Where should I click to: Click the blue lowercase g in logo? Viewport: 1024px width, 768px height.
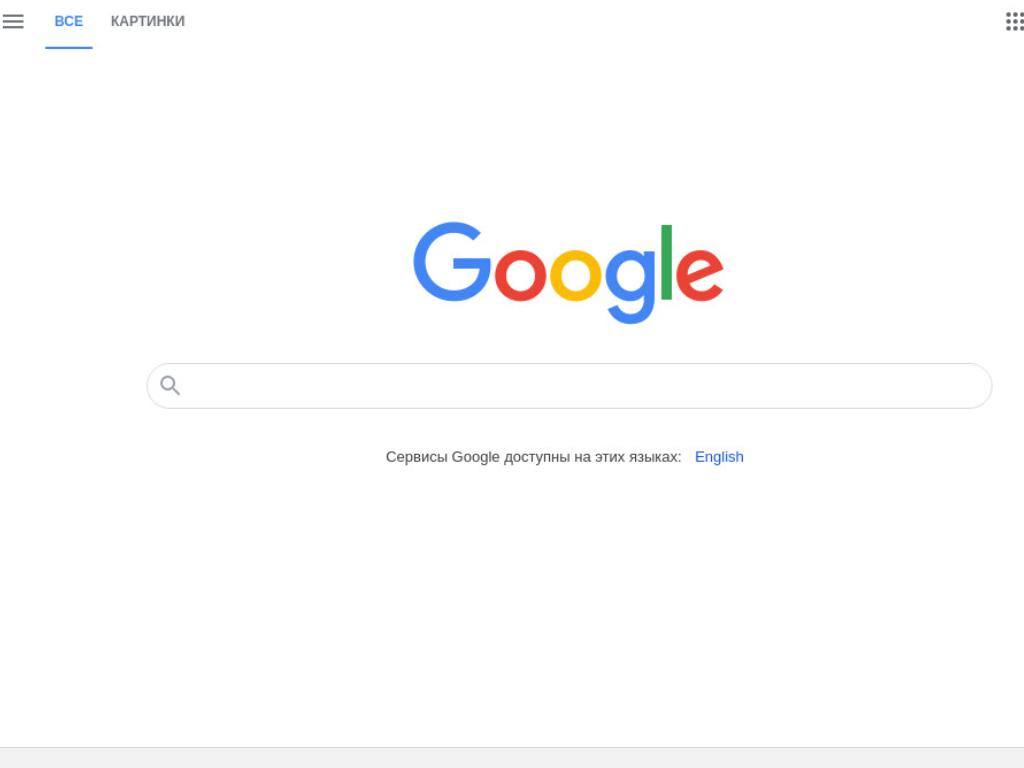pyautogui.click(x=630, y=286)
